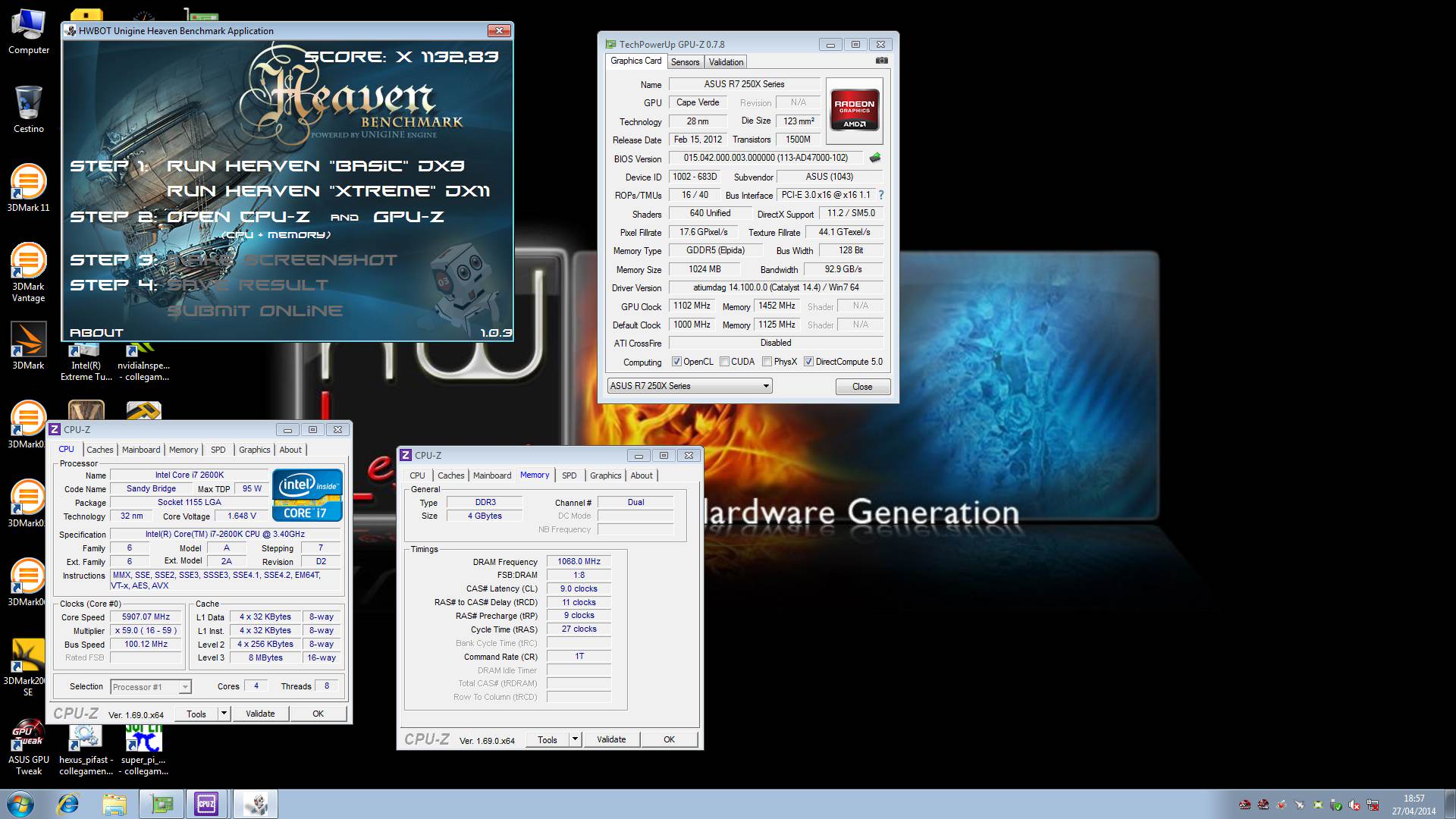The image size is (1456, 819).
Task: Click the Intel Core i7 logo in CPU-Z
Action: coord(307,496)
